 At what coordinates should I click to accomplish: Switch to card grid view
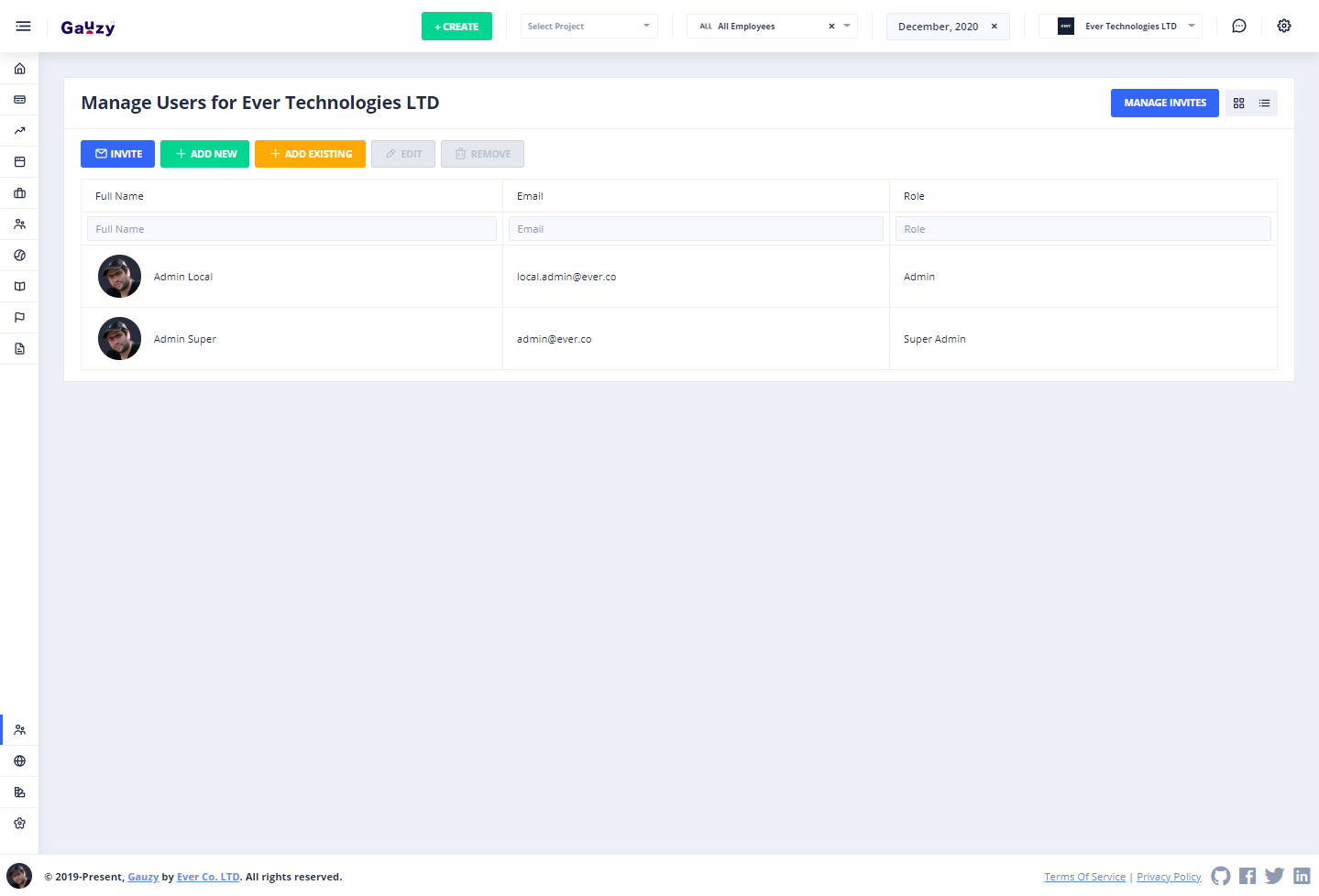pyautogui.click(x=1238, y=104)
